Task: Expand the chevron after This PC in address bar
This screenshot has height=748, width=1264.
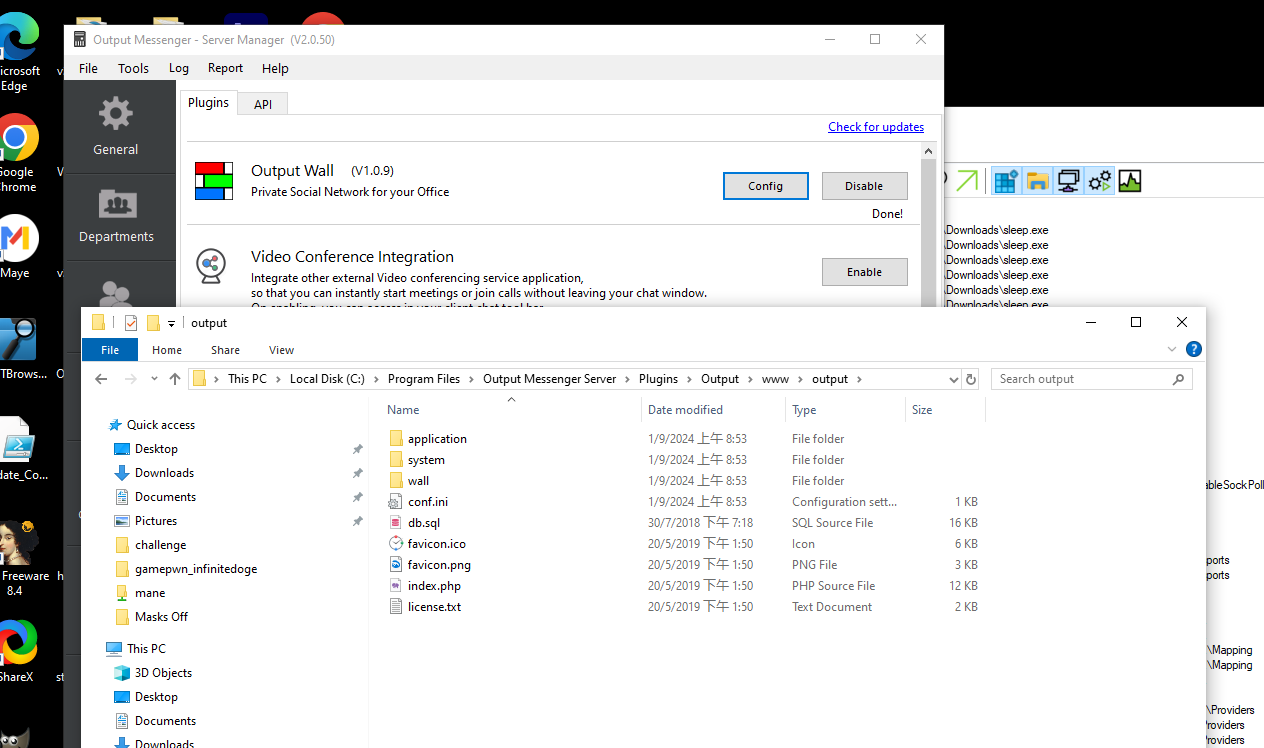Action: click(278, 379)
